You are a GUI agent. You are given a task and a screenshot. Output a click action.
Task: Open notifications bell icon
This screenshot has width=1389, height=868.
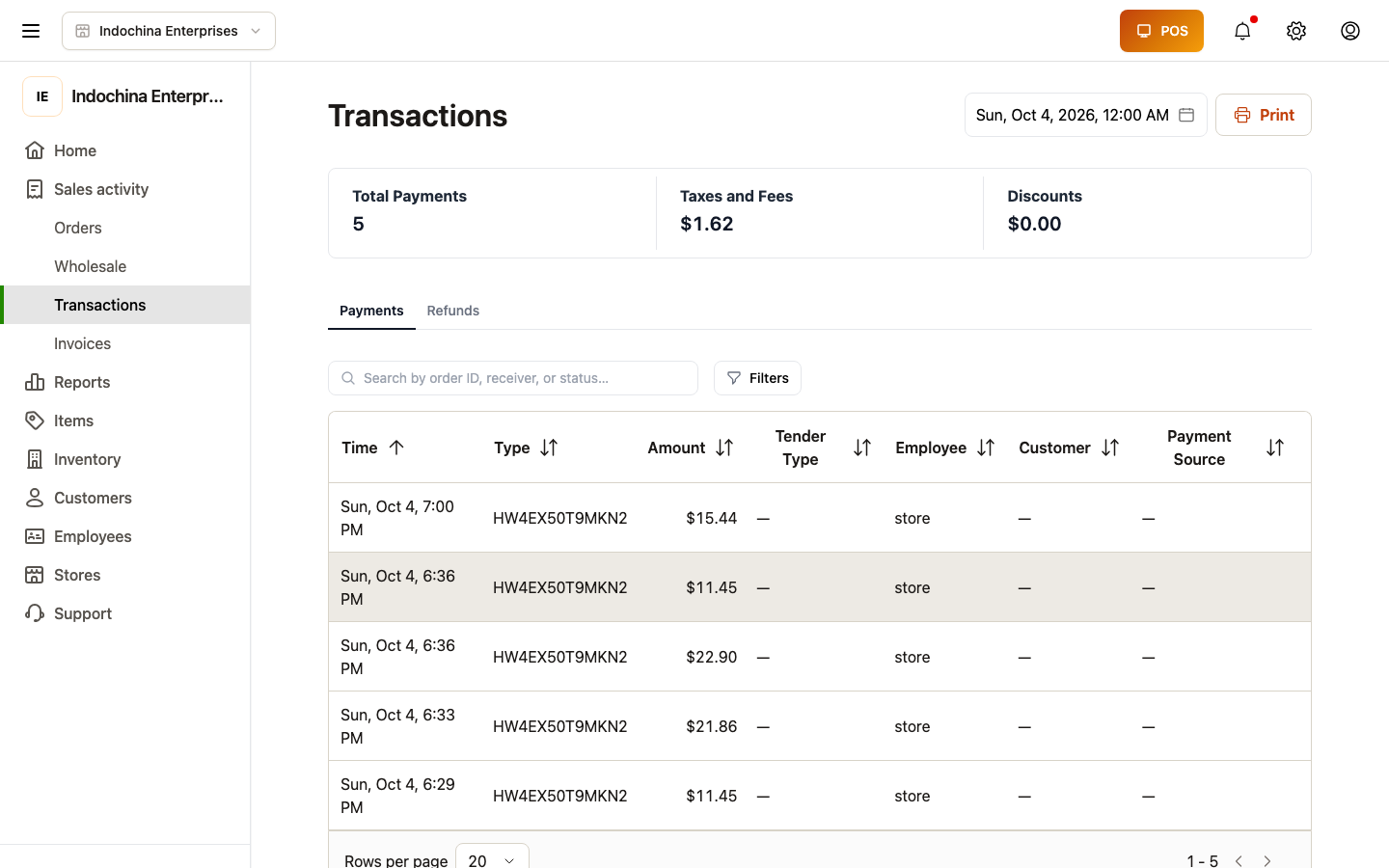(x=1242, y=31)
